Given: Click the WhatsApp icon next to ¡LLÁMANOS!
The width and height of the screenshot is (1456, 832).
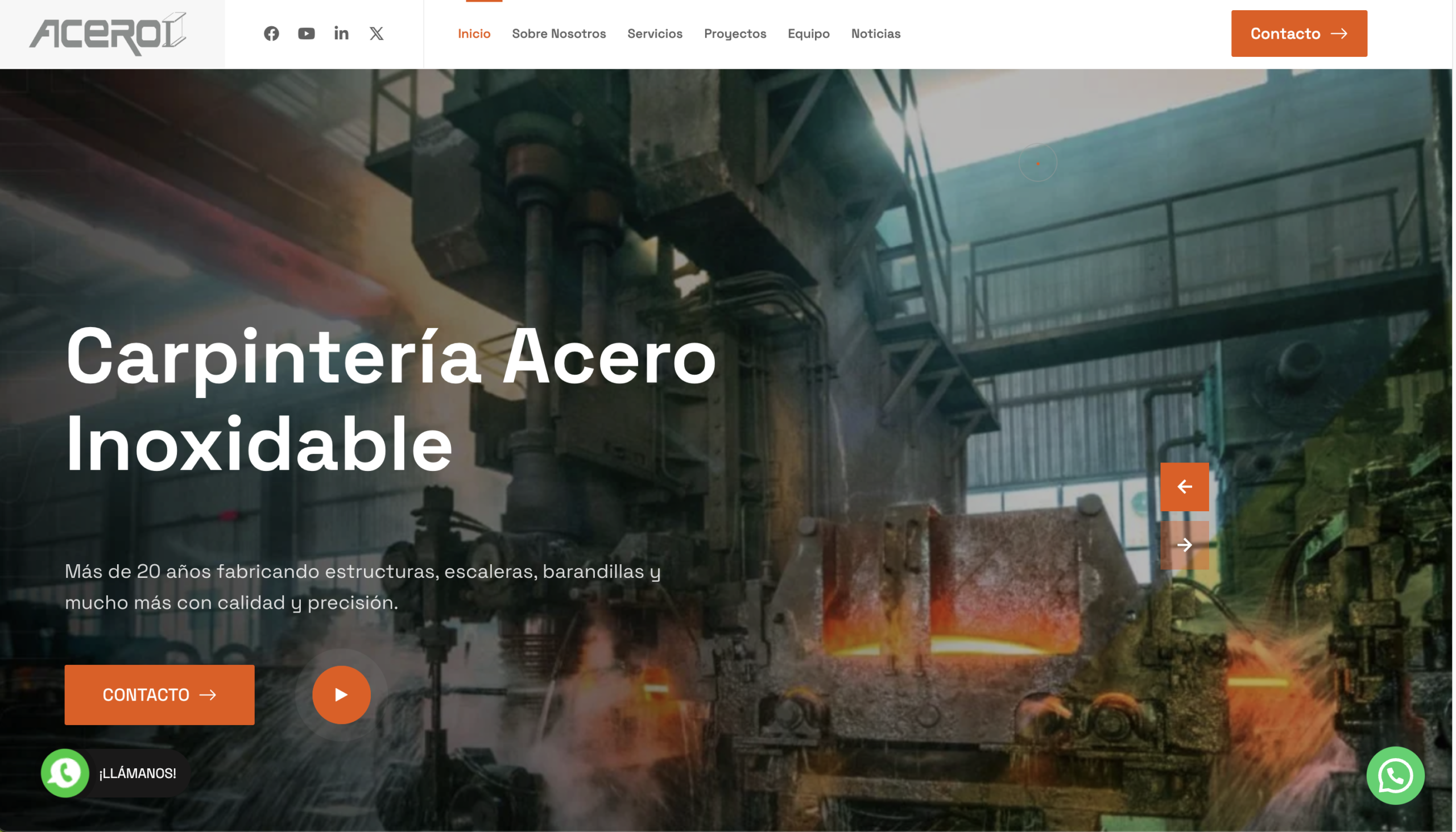Looking at the screenshot, I should coord(65,775).
